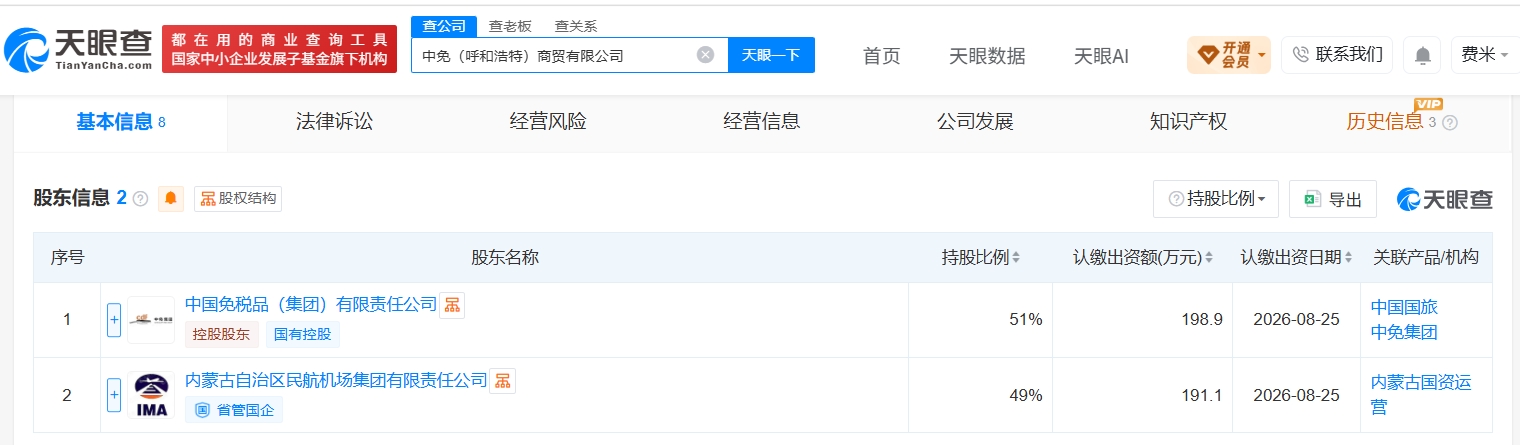
Task: Click the help icon beside 历史信息
Action: (1450, 122)
